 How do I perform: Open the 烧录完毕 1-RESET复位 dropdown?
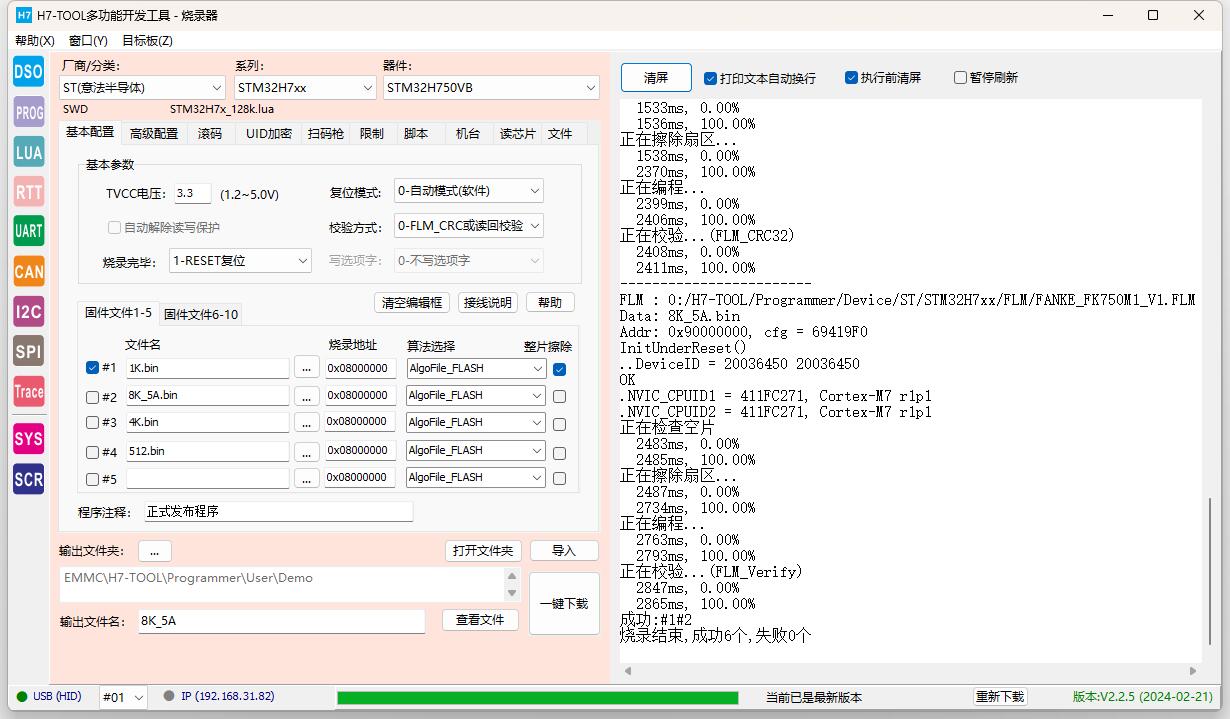pyautogui.click(x=241, y=261)
